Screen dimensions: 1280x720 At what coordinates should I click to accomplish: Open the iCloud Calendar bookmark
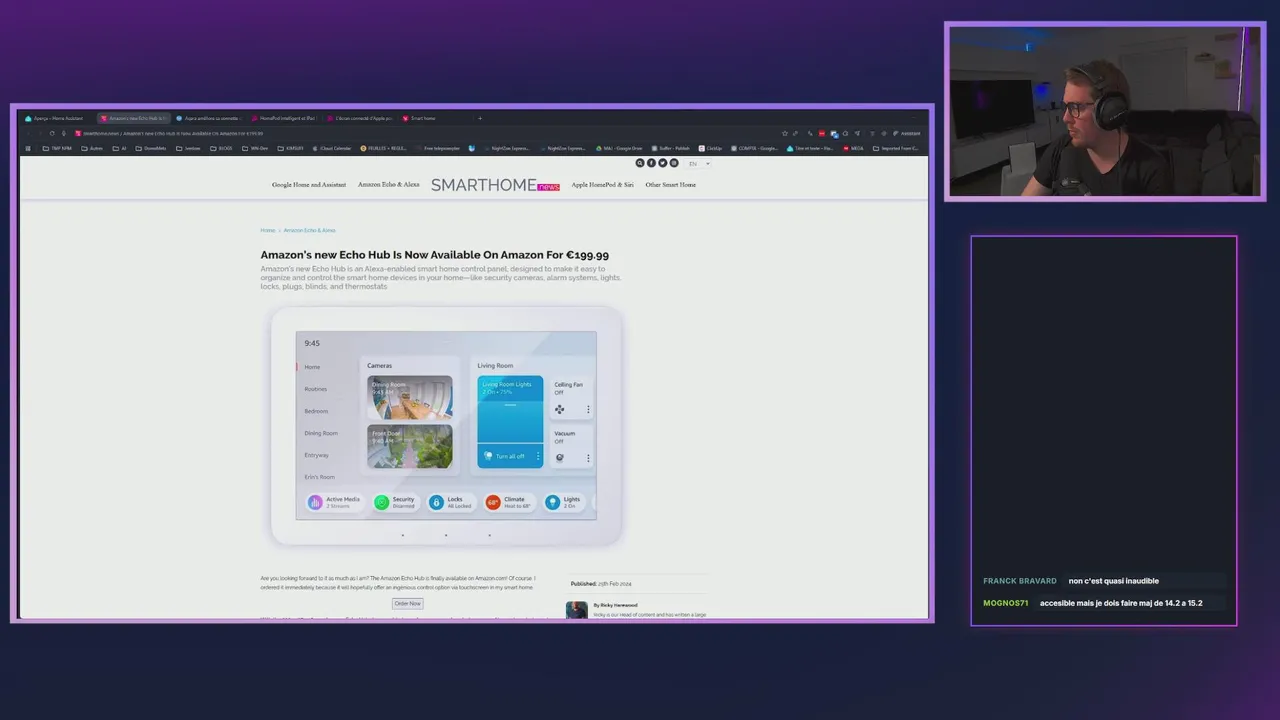tap(333, 148)
